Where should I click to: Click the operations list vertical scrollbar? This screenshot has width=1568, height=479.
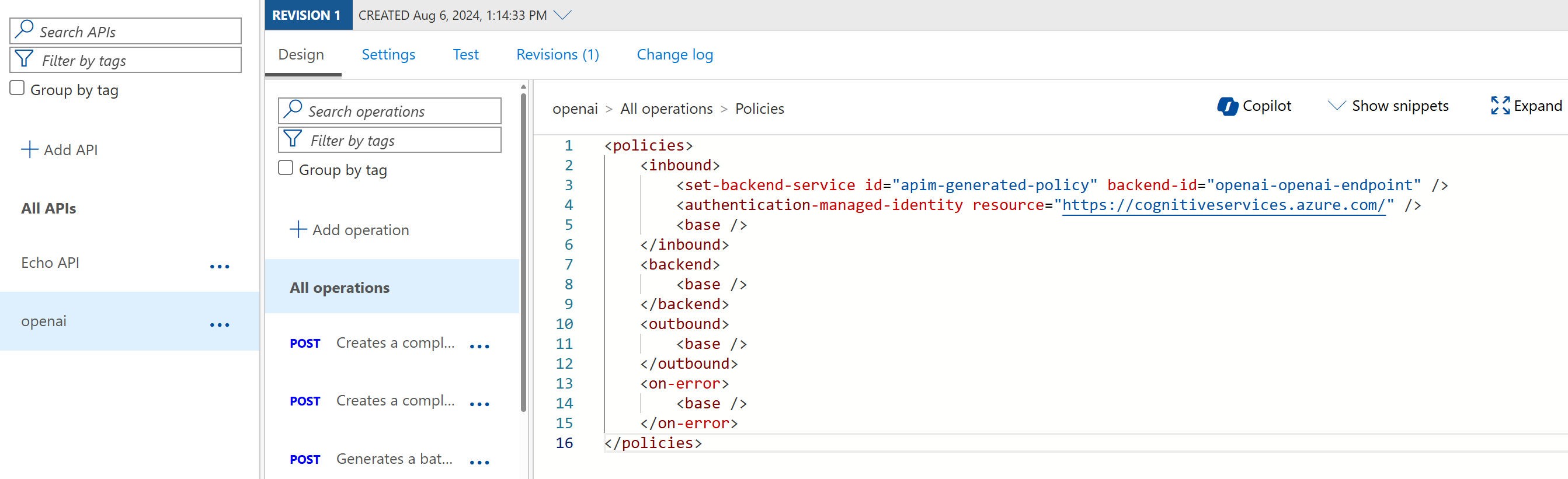pyautogui.click(x=523, y=253)
